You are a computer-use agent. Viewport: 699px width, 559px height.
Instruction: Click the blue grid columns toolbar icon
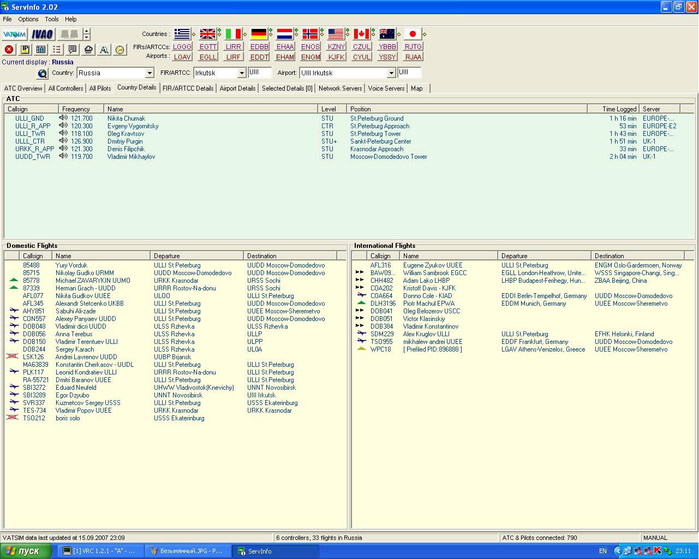click(41, 49)
